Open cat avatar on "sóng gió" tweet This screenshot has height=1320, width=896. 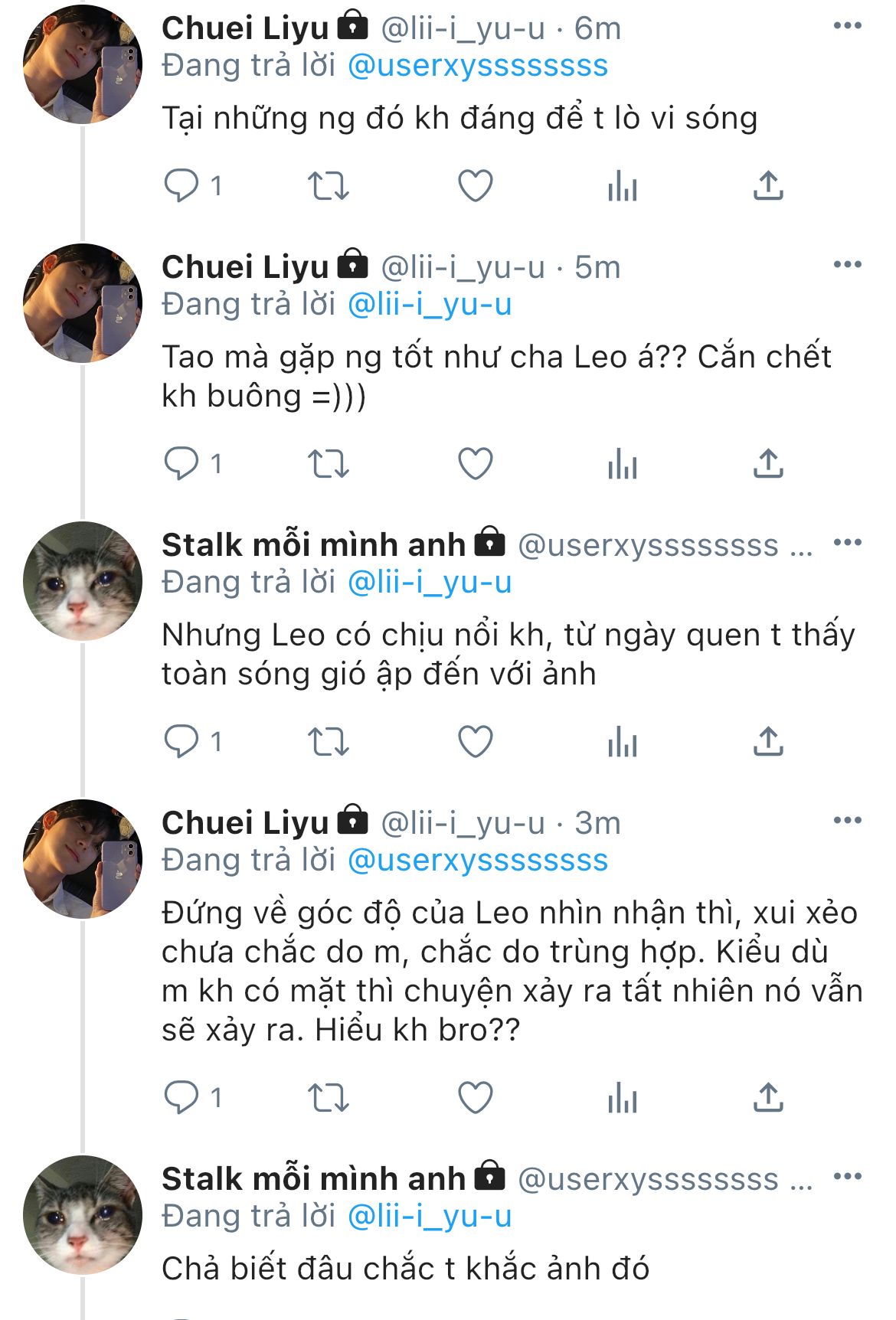click(83, 581)
